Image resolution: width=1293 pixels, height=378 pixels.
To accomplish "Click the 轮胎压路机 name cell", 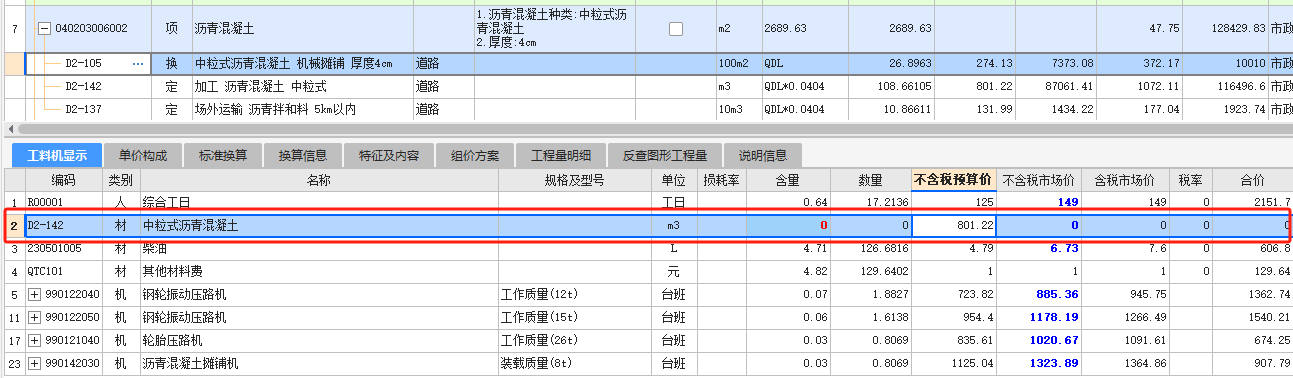I will [x=319, y=340].
